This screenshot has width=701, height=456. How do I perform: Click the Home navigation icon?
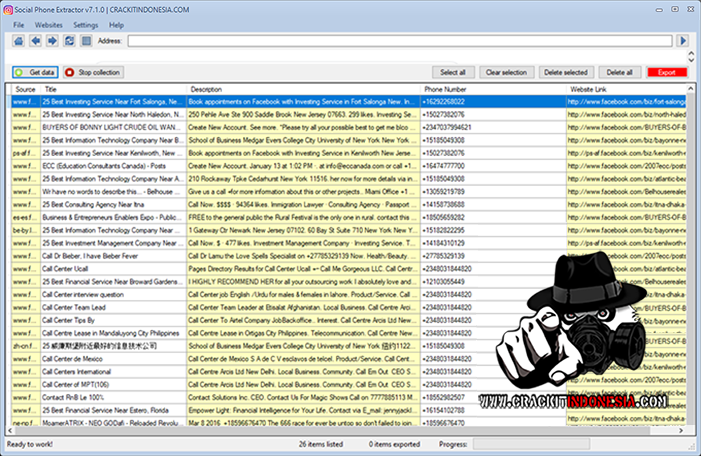[20, 41]
